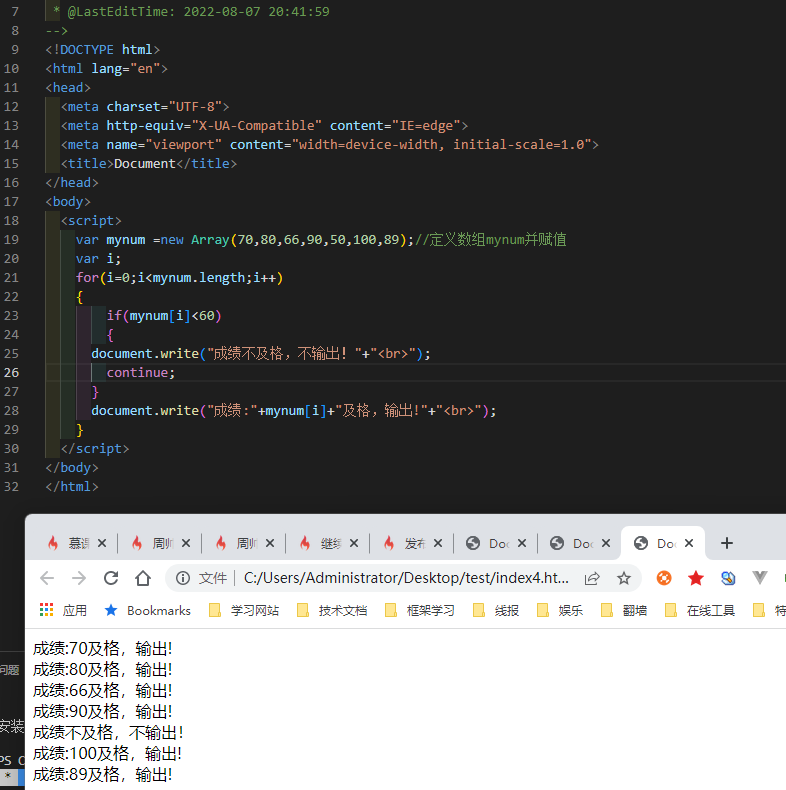Open a new browser tab

point(727,543)
